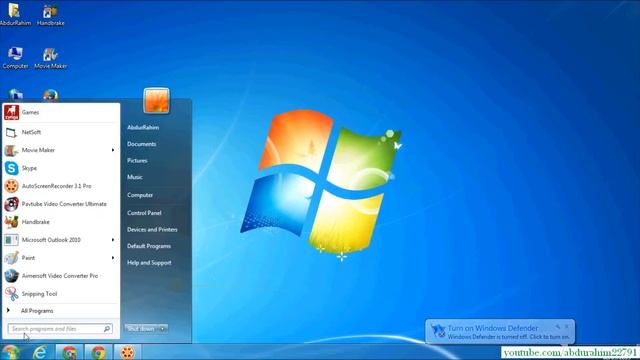Image resolution: width=640 pixels, height=360 pixels.
Task: Open Games from the Start menu
Action: (x=61, y=112)
